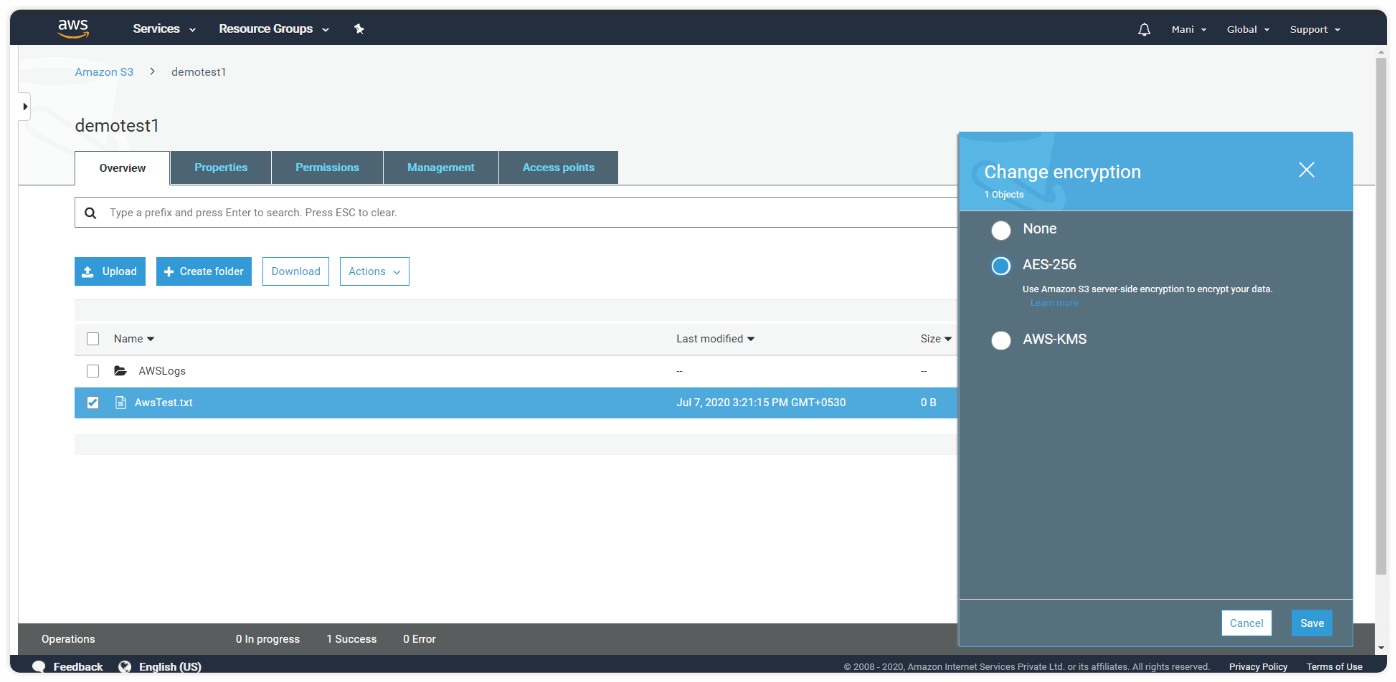
Task: Open the Privacy Policy link
Action: (x=1258, y=667)
